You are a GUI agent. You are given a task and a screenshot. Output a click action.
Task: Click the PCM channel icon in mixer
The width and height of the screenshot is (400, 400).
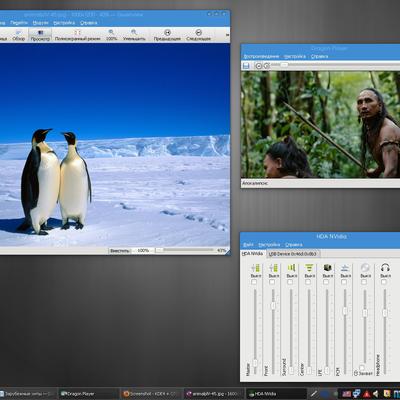[345, 268]
